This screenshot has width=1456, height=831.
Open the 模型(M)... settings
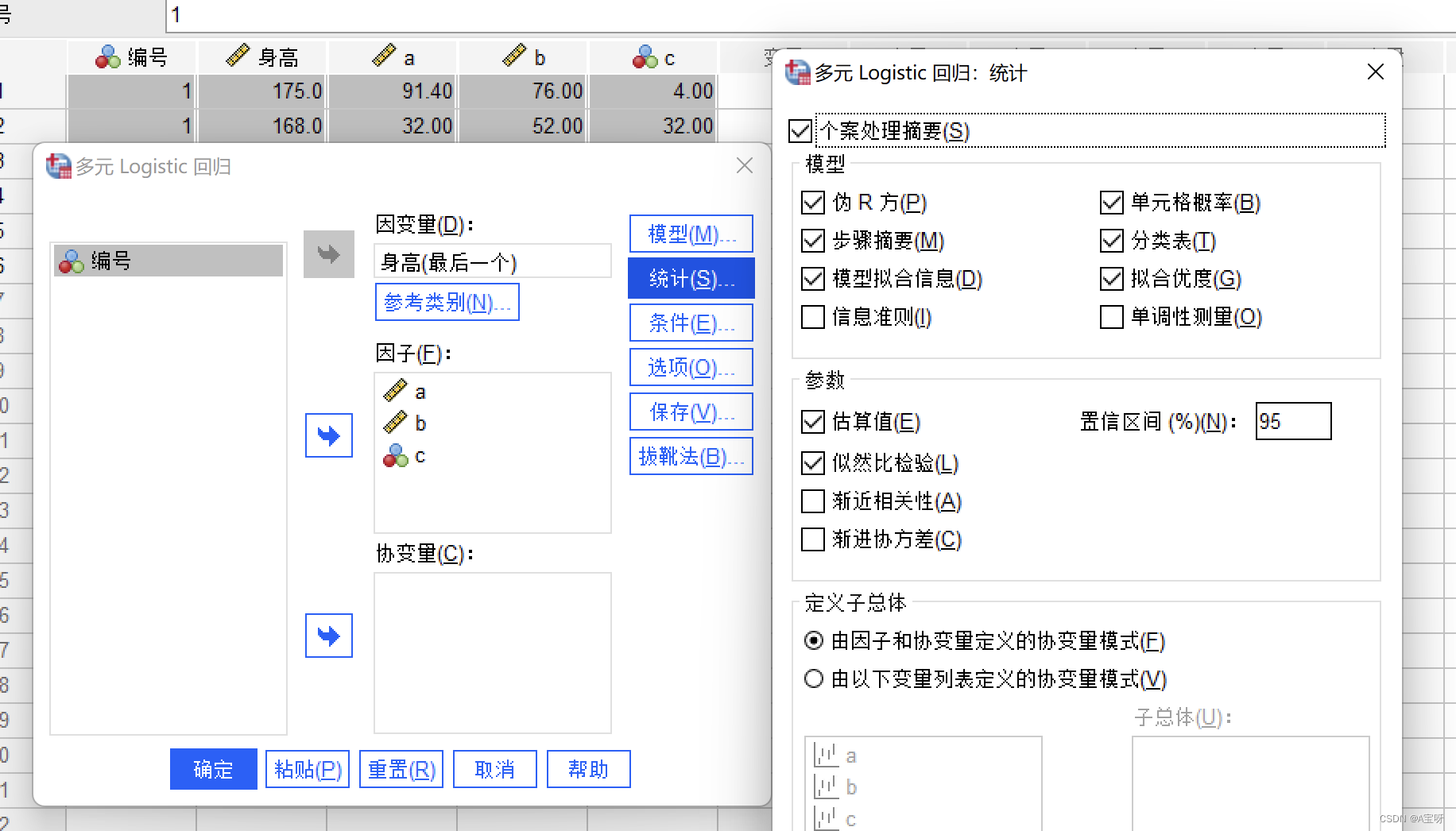click(x=691, y=234)
